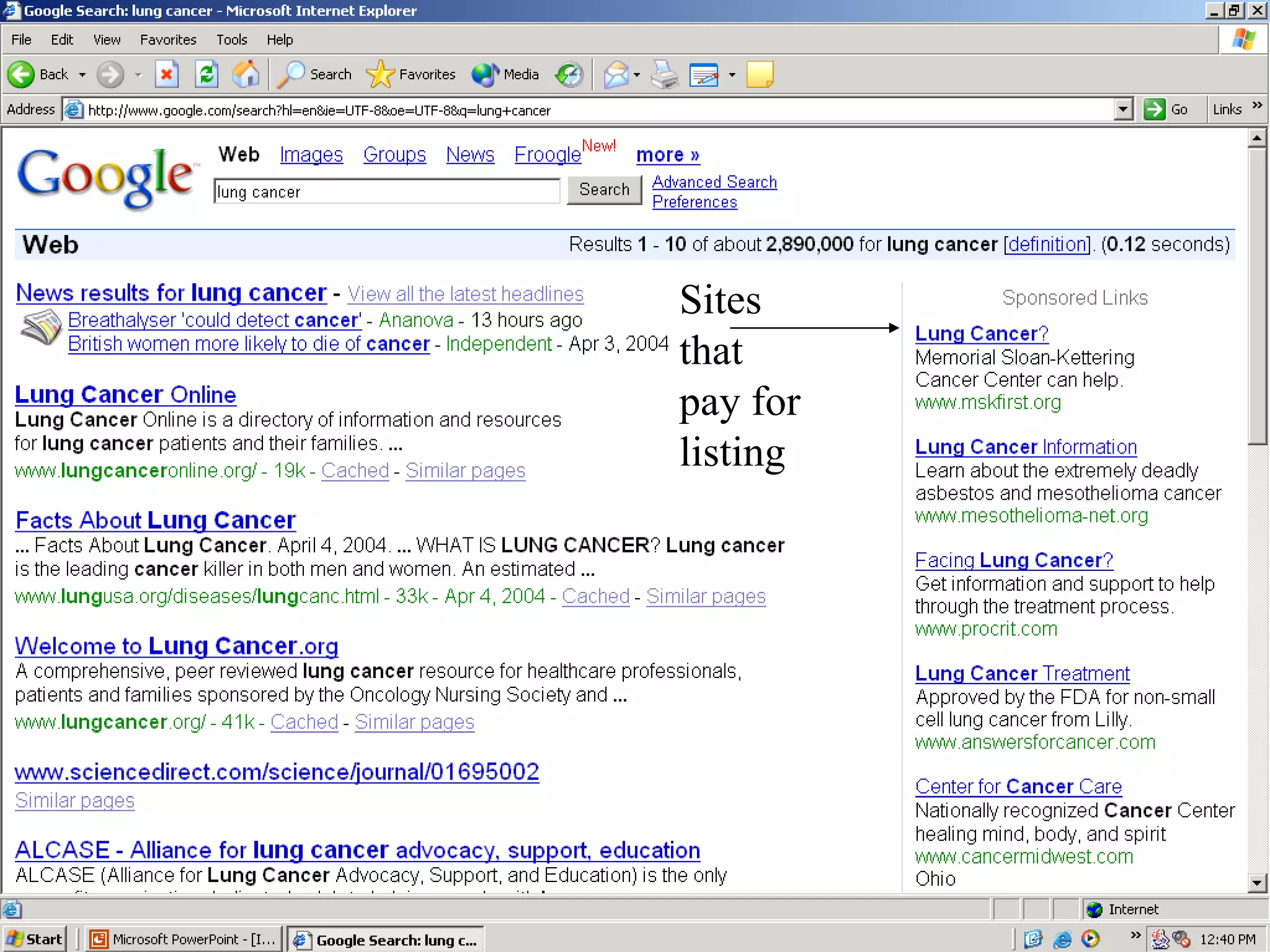Open the Favorites menu in menu bar
Viewport: 1270px width, 952px height.
168,40
